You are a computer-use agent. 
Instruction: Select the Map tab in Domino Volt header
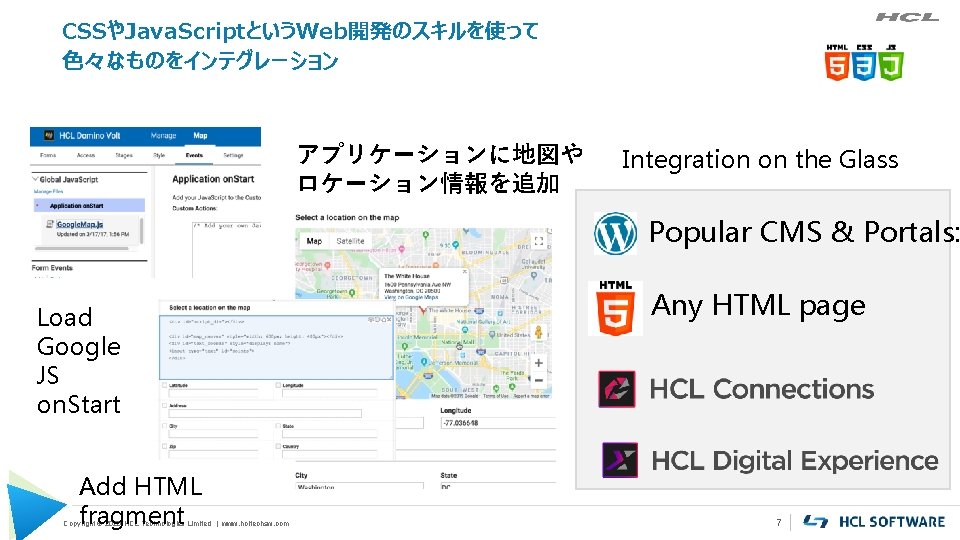(200, 136)
